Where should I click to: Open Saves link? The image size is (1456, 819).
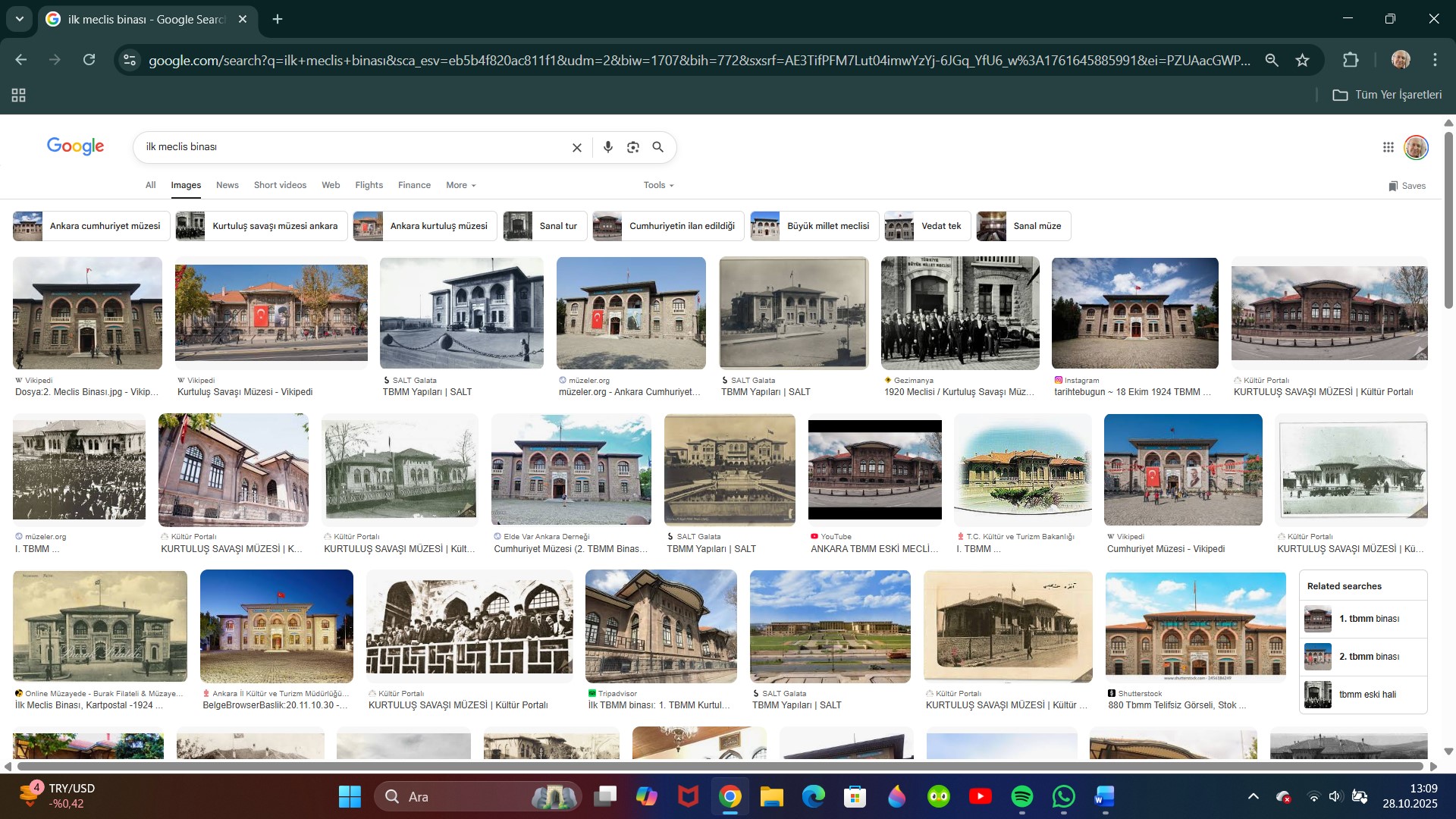pyautogui.click(x=1407, y=186)
